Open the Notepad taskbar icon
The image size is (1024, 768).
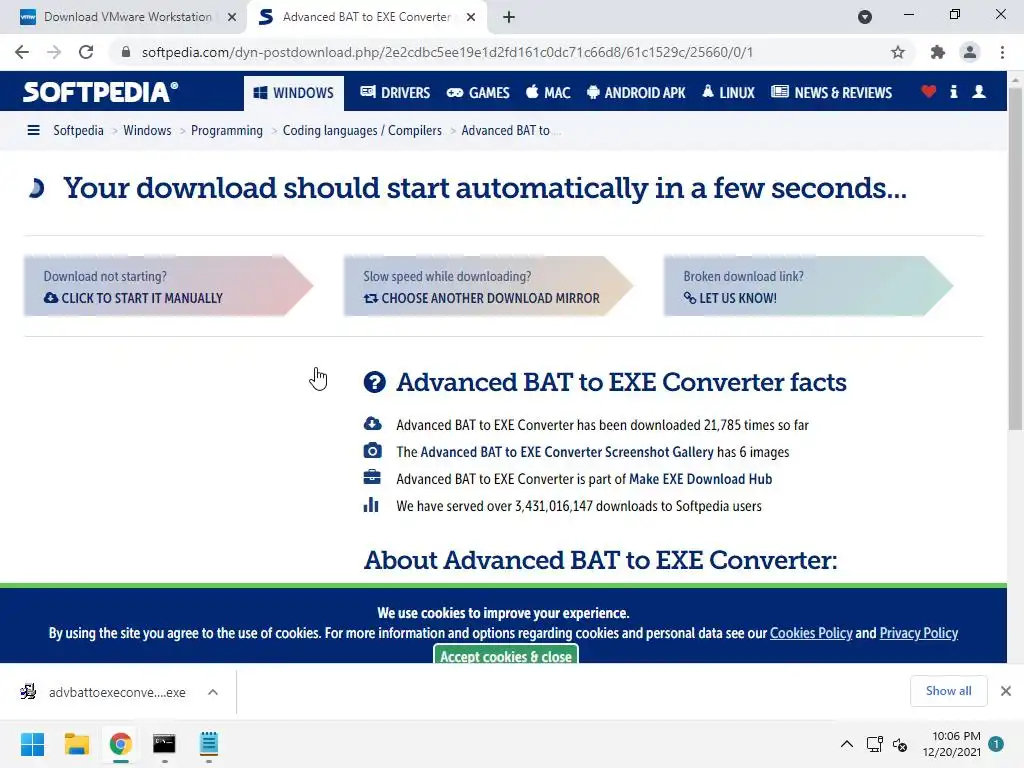(x=208, y=744)
